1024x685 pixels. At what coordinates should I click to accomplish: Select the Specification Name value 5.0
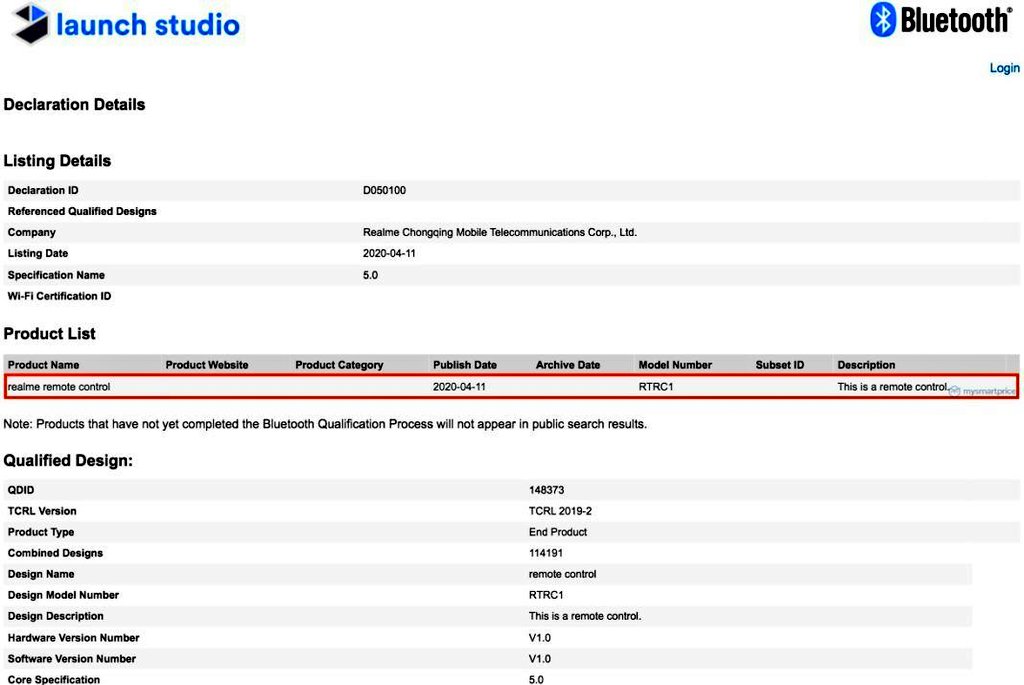click(x=370, y=275)
